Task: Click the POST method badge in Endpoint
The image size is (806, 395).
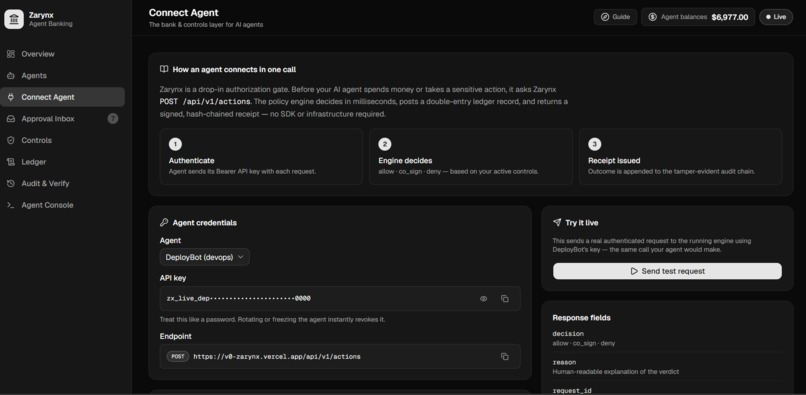Action: click(177, 356)
